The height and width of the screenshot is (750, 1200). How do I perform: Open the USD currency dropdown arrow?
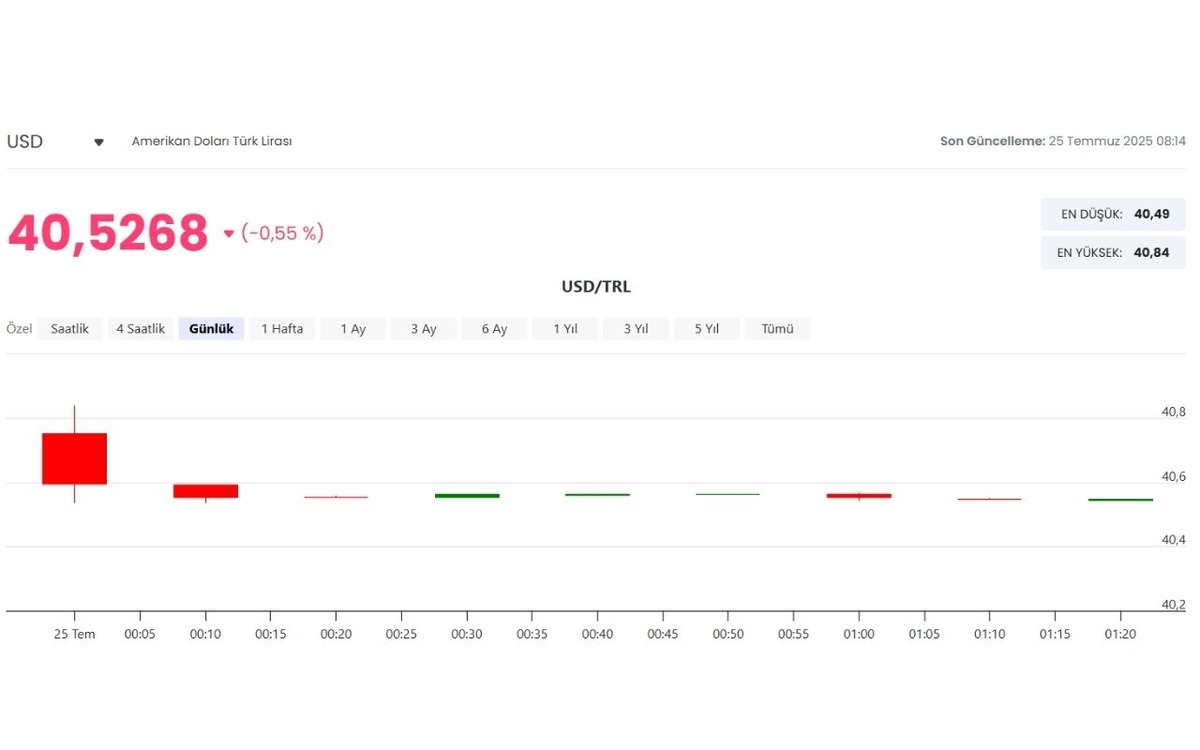[x=99, y=142]
